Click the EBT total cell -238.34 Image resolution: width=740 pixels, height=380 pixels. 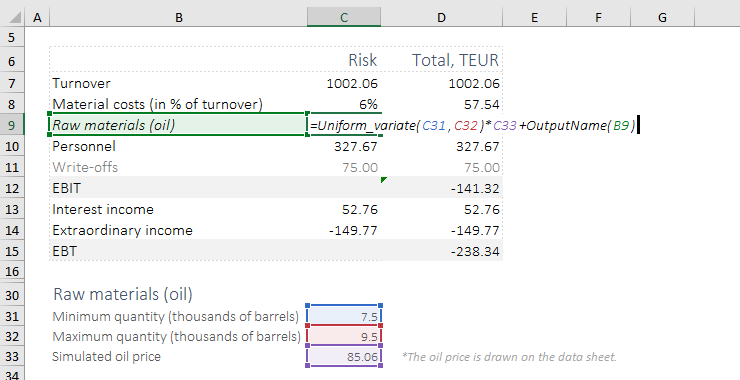tap(442, 251)
